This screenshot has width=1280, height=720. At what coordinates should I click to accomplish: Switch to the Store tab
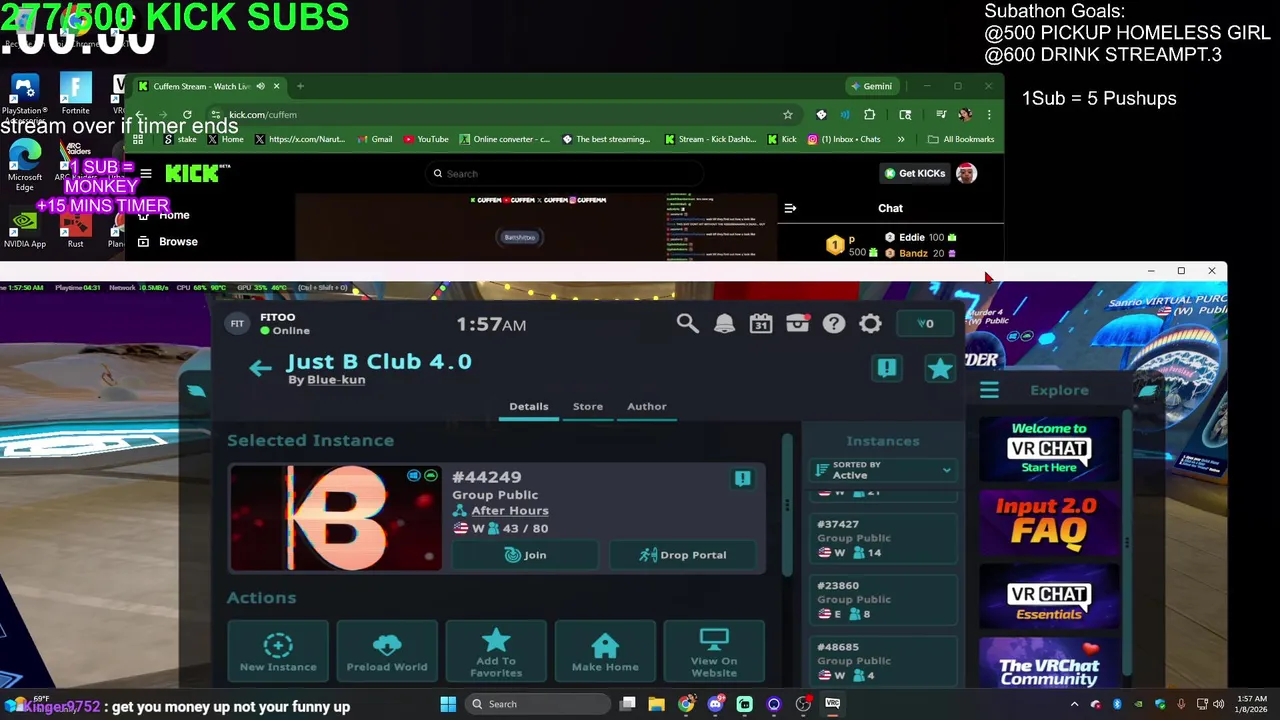tap(588, 406)
